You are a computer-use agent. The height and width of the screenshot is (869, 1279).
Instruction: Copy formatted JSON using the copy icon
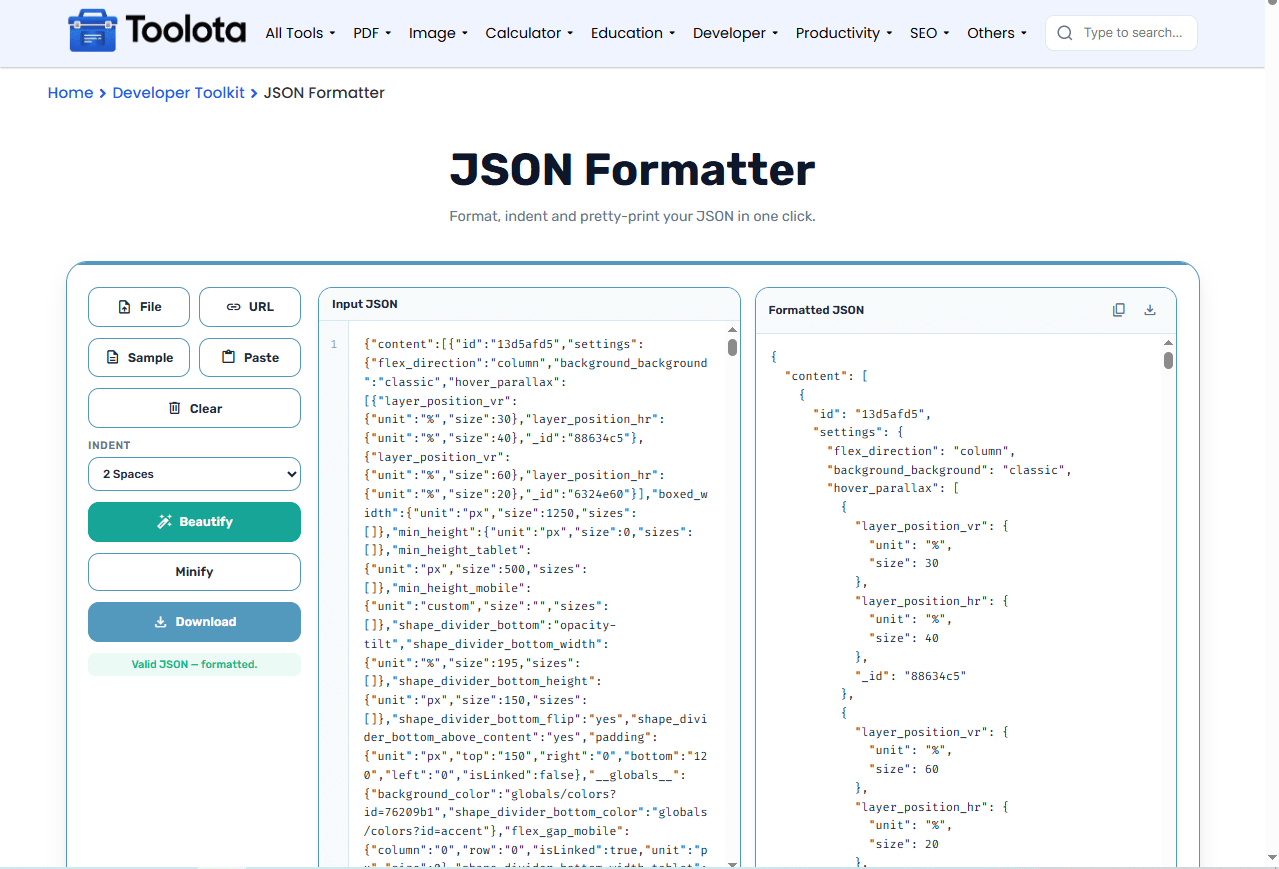coord(1119,310)
